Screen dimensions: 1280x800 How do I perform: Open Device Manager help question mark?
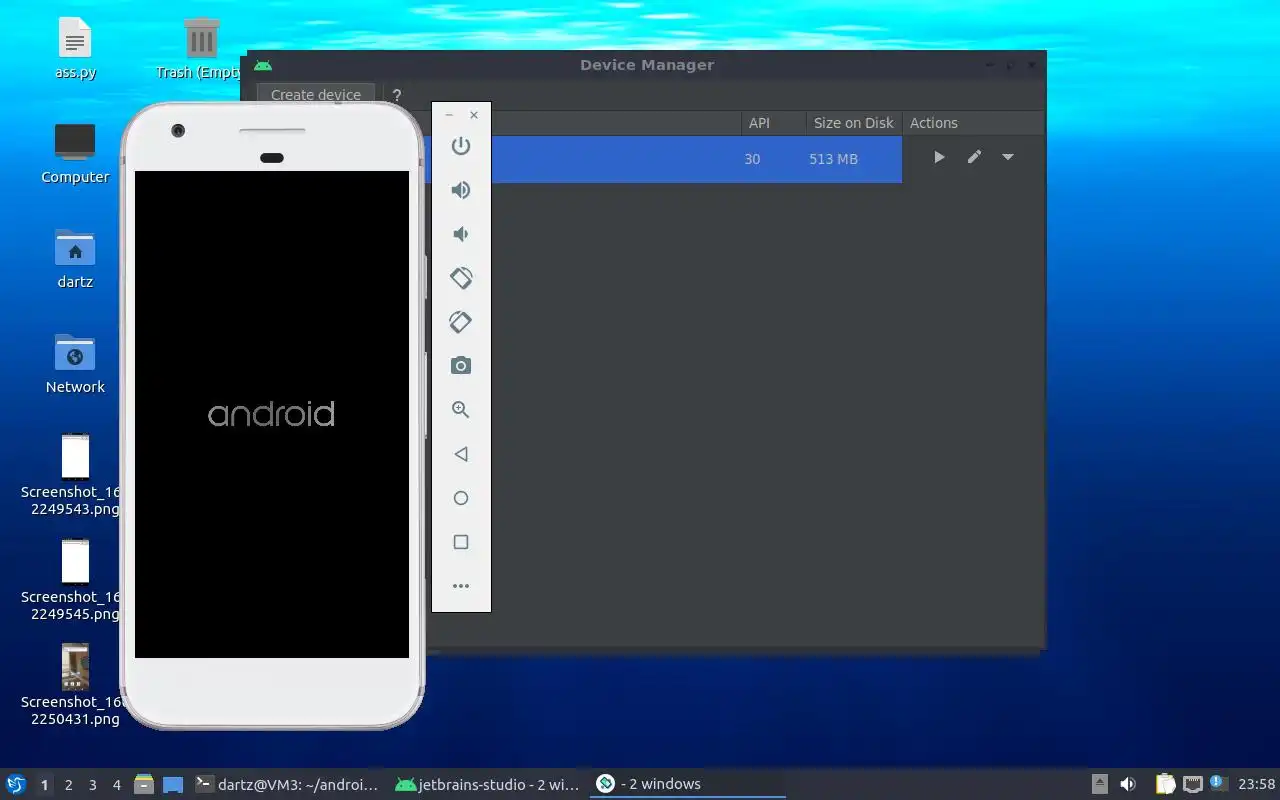[397, 95]
